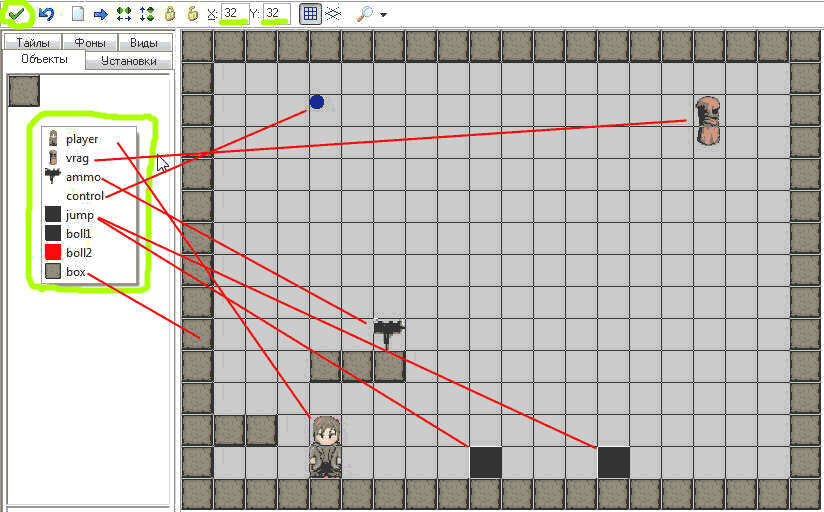Lock all instances with closed padlock icon
This screenshot has width=824, height=512.
point(170,14)
